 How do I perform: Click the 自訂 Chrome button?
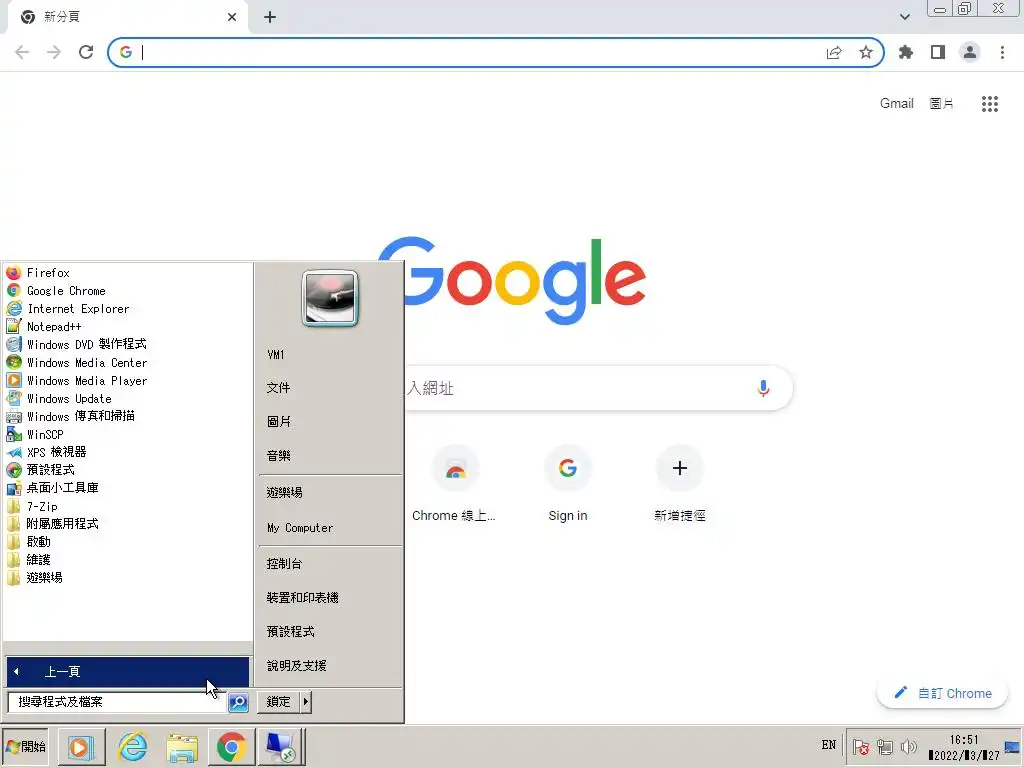point(942,693)
